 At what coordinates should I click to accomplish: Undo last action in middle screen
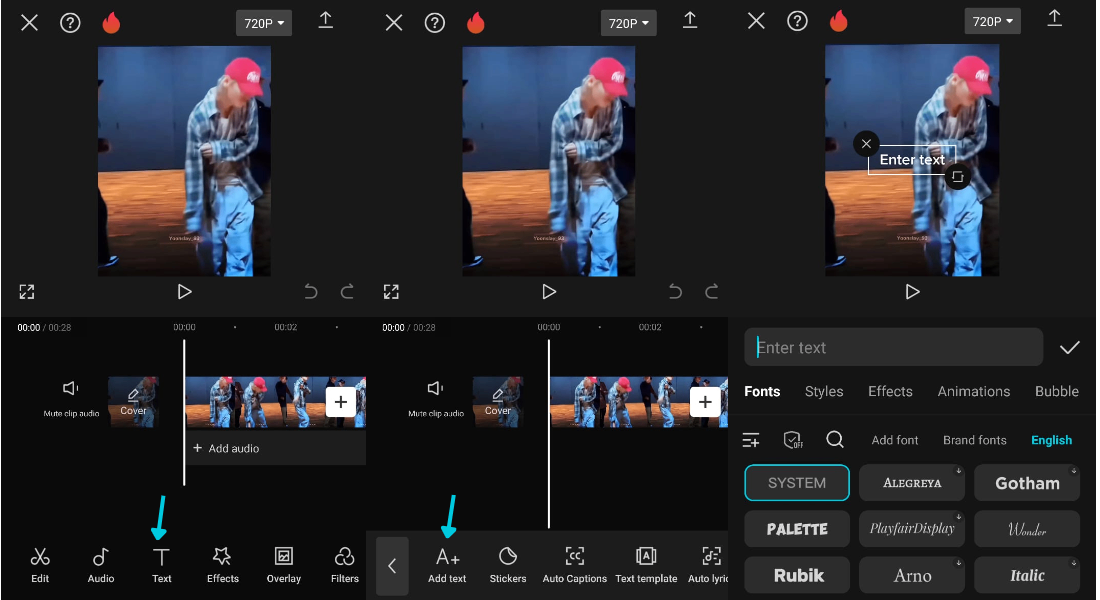point(675,291)
